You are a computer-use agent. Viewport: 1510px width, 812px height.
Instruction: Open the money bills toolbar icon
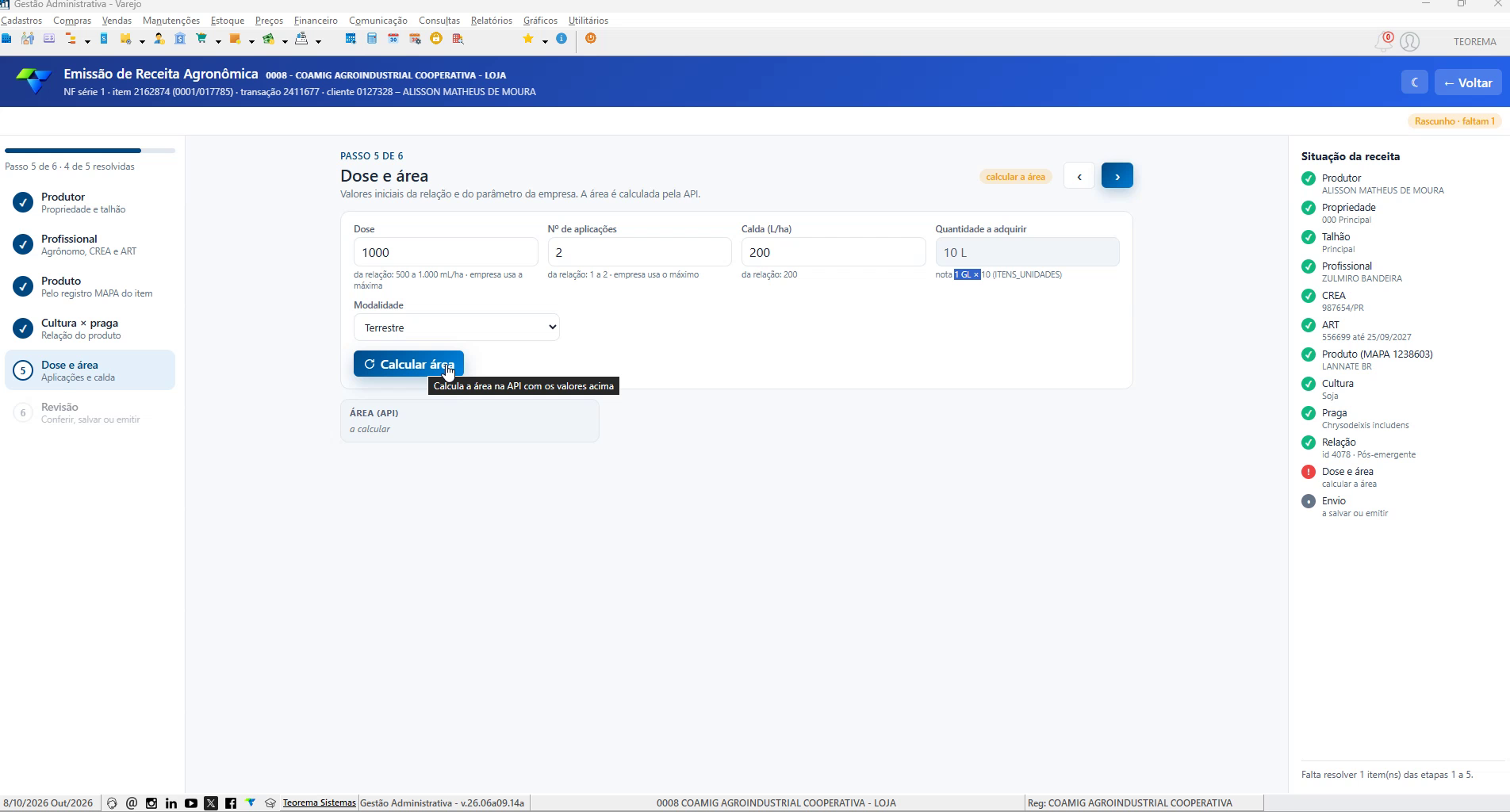(269, 38)
